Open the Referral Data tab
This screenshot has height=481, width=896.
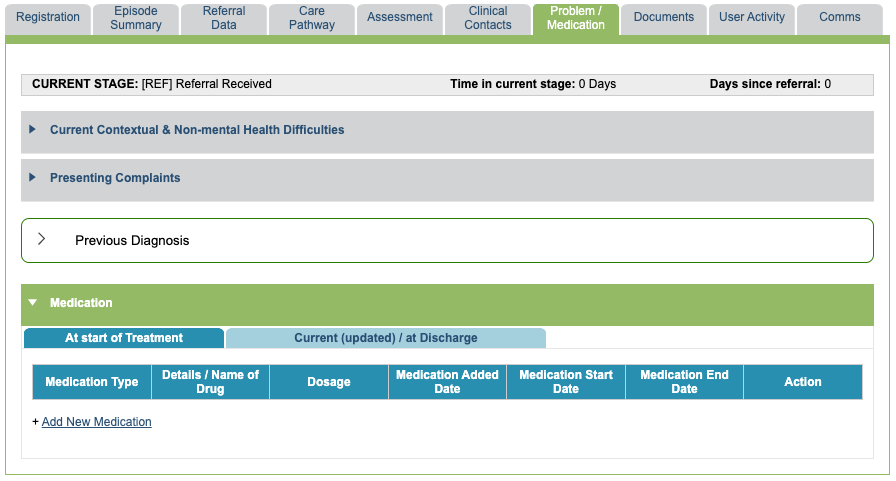(x=224, y=18)
